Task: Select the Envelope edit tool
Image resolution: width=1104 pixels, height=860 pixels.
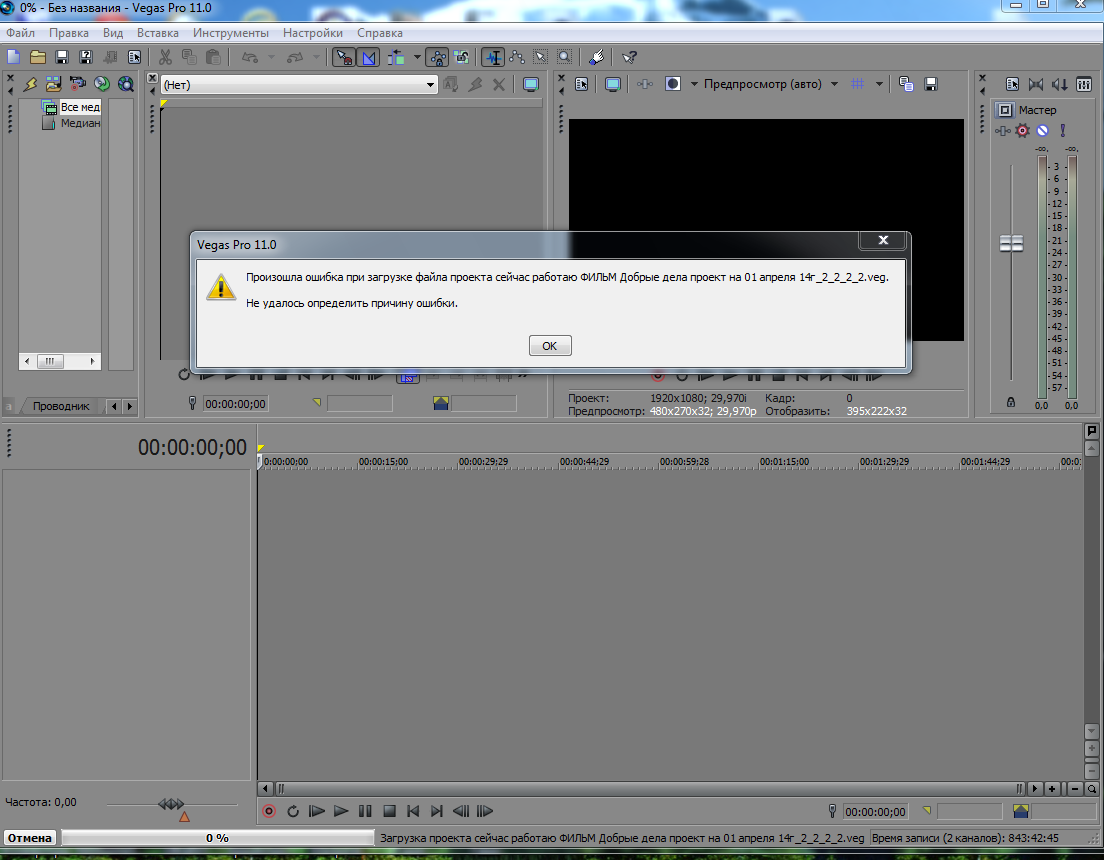Action: click(518, 57)
